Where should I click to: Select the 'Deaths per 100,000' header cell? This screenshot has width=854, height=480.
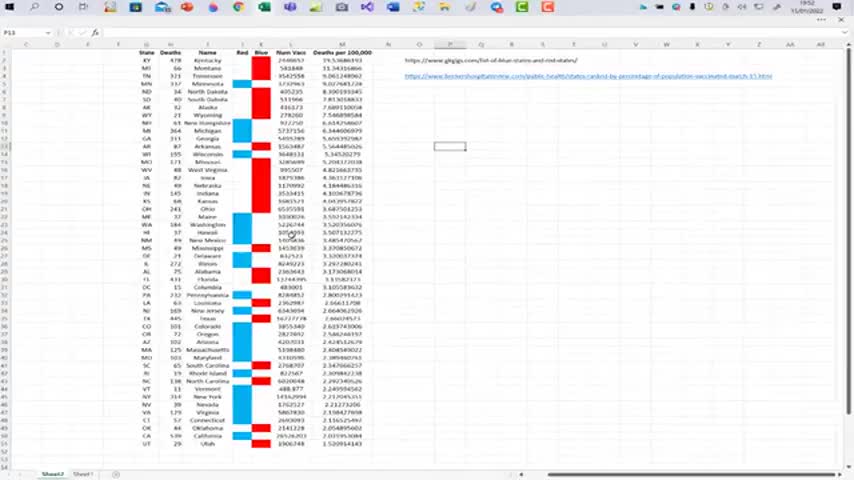(x=342, y=53)
